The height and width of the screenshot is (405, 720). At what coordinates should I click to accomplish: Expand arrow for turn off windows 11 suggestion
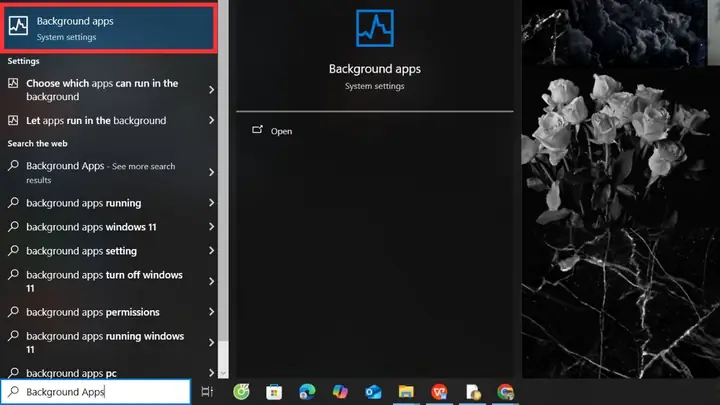pos(211,281)
